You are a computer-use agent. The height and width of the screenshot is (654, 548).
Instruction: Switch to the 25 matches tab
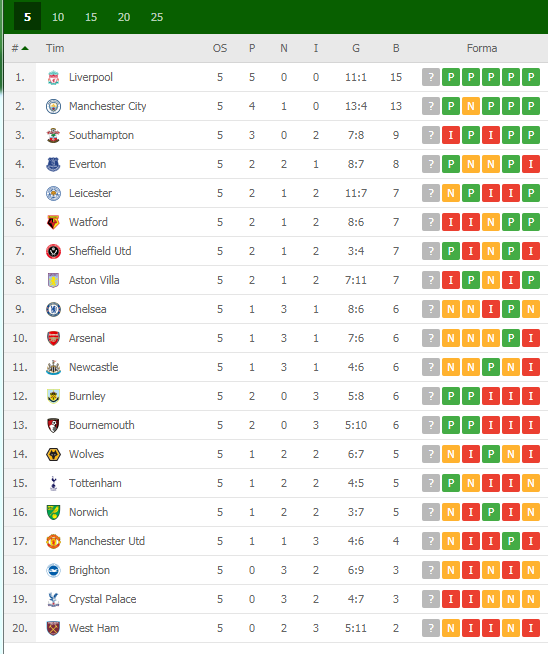coord(157,17)
